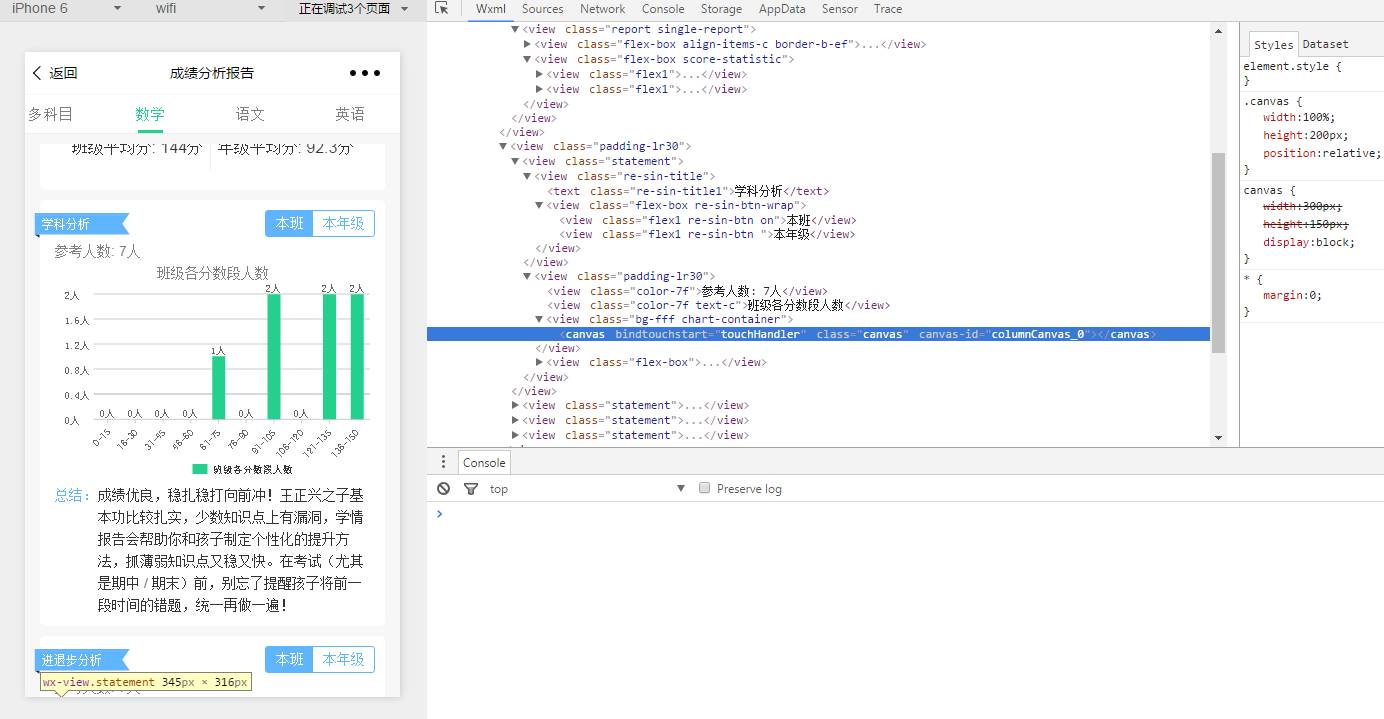The image size is (1384, 719).
Task: Toggle 本年级 in the 学科分析 section
Action: coord(343,224)
